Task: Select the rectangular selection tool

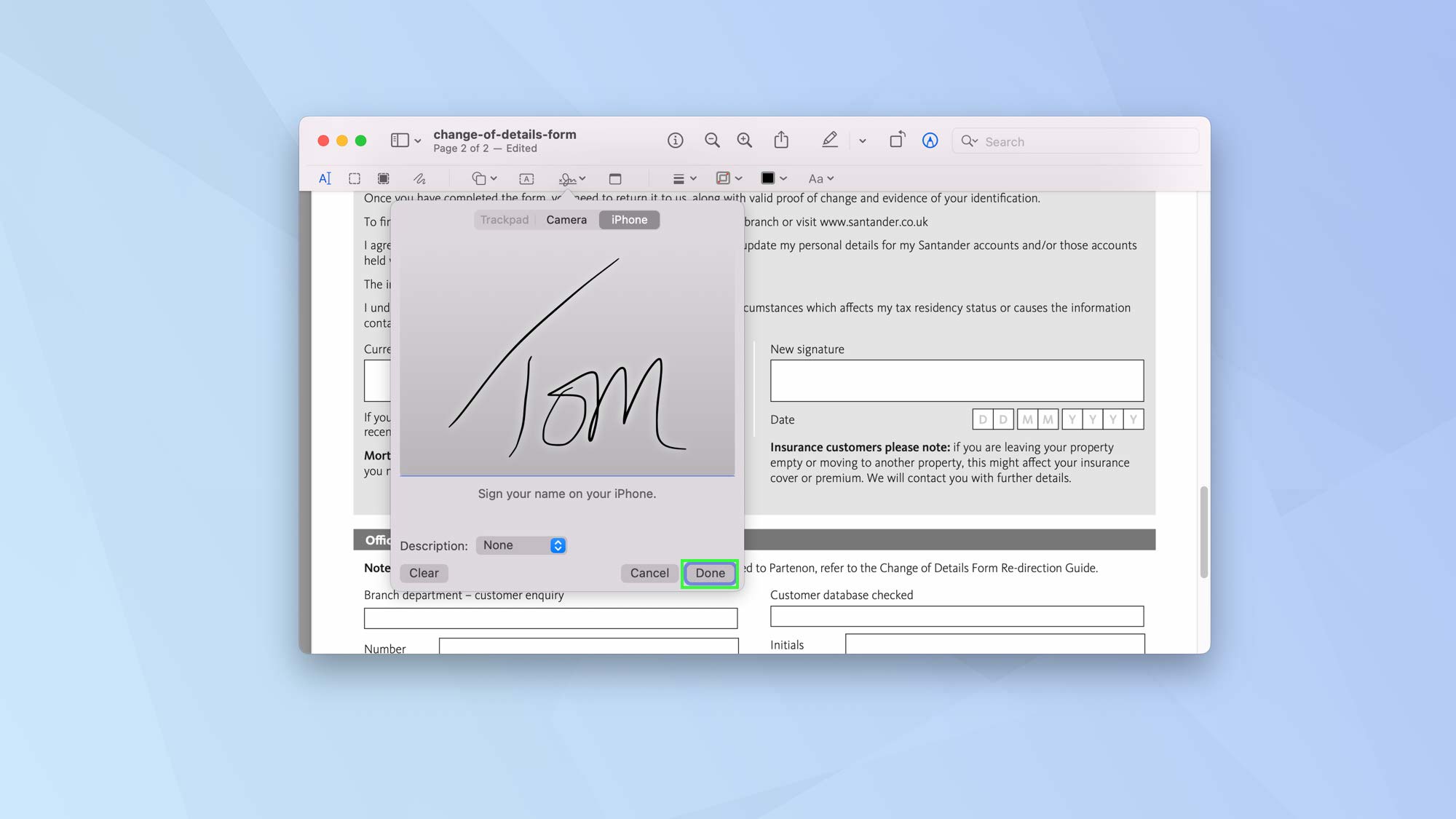Action: tap(355, 178)
